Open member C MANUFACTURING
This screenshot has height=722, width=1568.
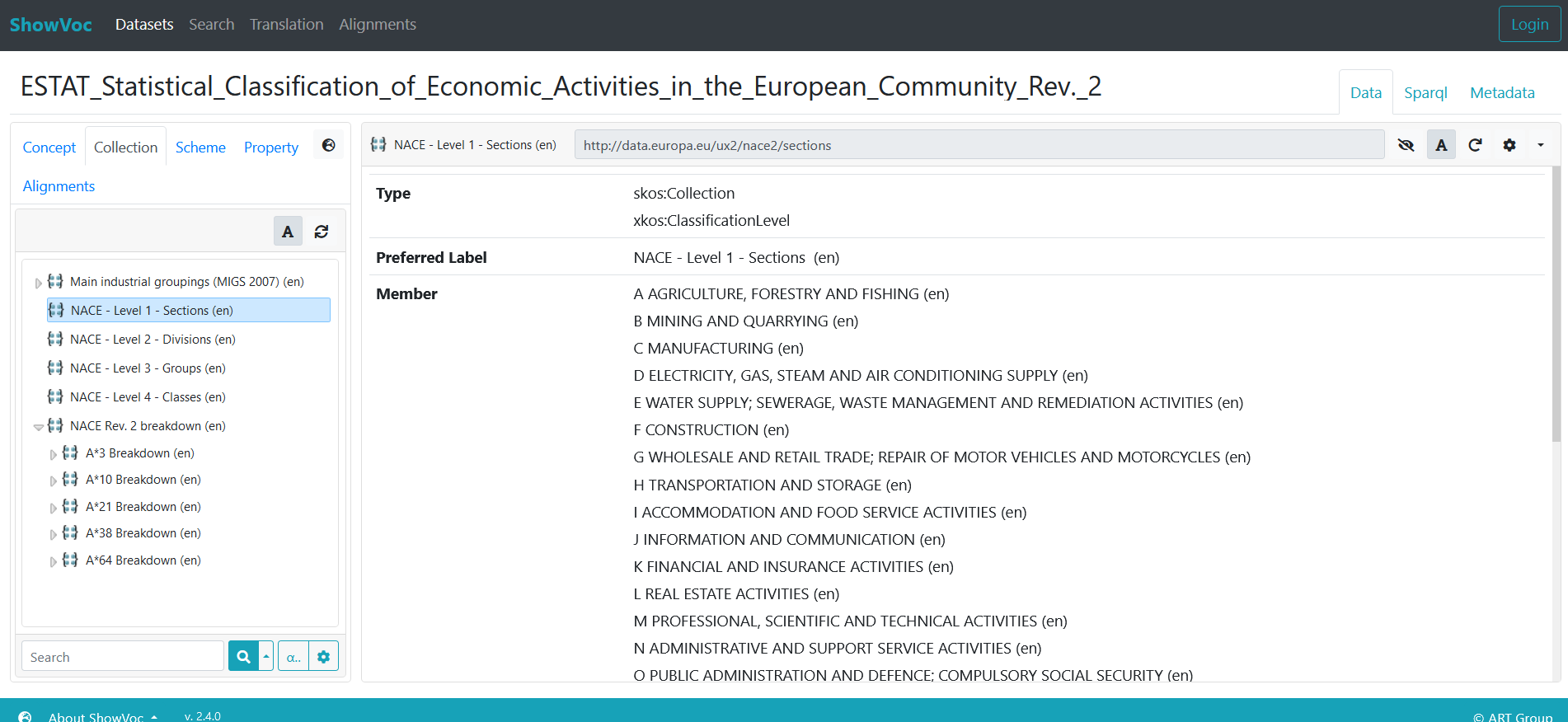click(x=718, y=348)
